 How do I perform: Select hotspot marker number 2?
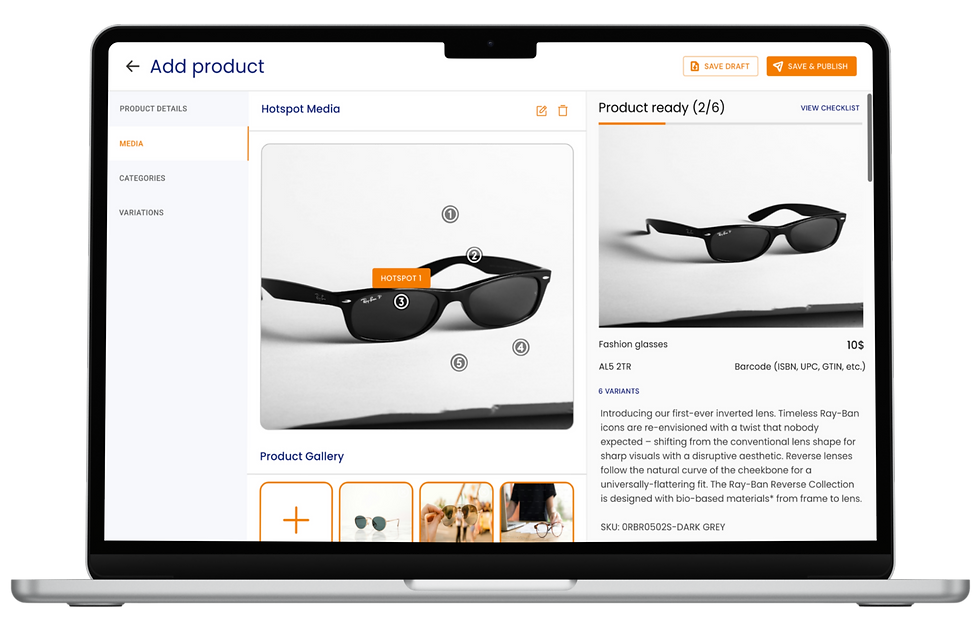pyautogui.click(x=474, y=255)
